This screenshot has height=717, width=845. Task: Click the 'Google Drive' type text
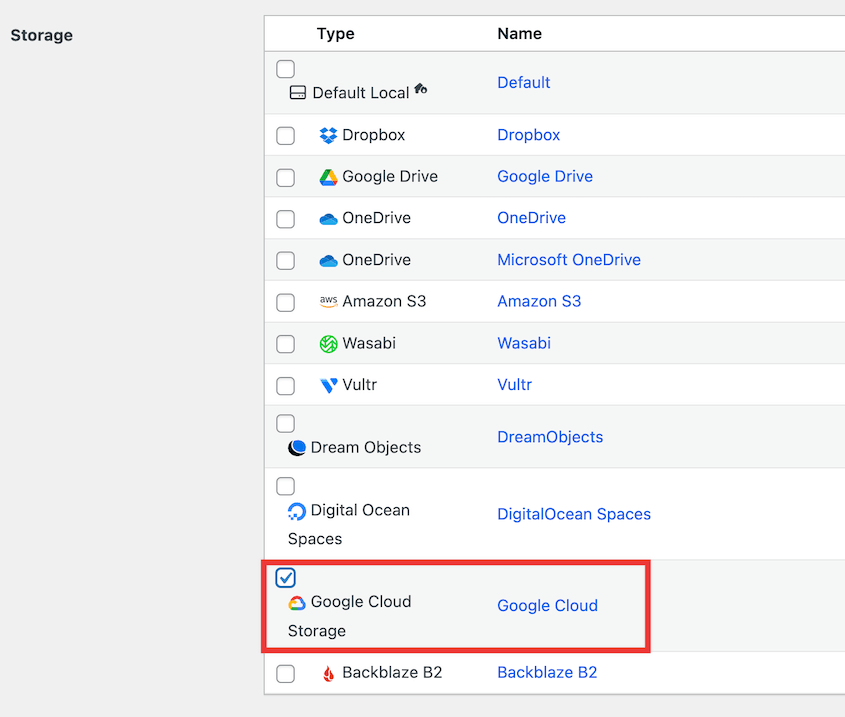point(390,176)
